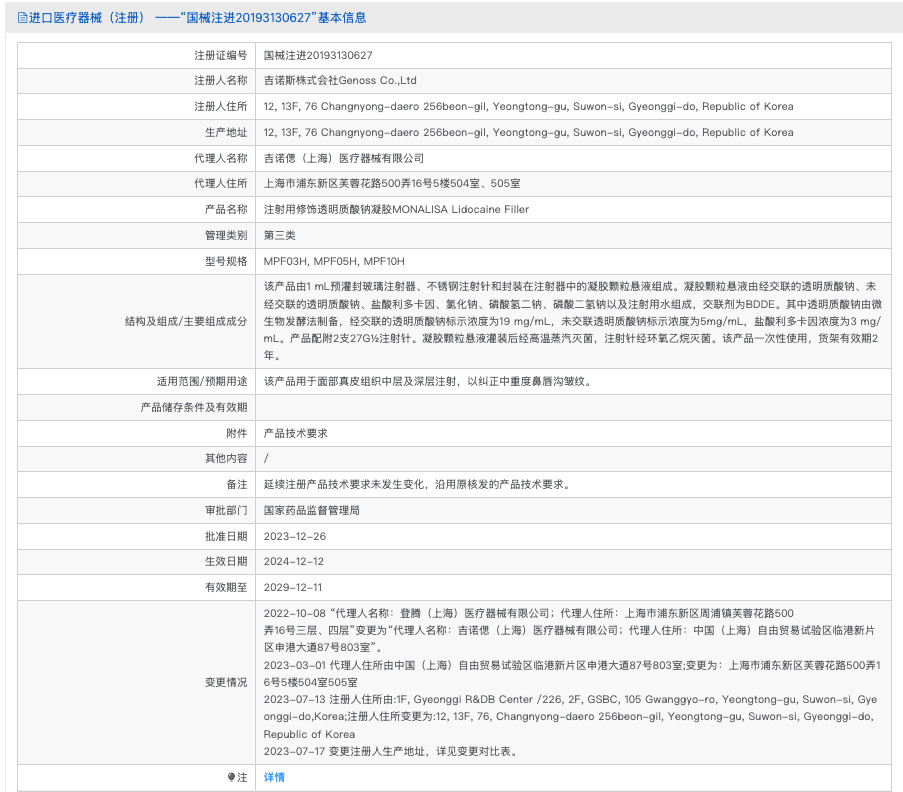Image resolution: width=903 pixels, height=792 pixels.
Task: Click the document icon in page header
Action: pyautogui.click(x=22, y=17)
